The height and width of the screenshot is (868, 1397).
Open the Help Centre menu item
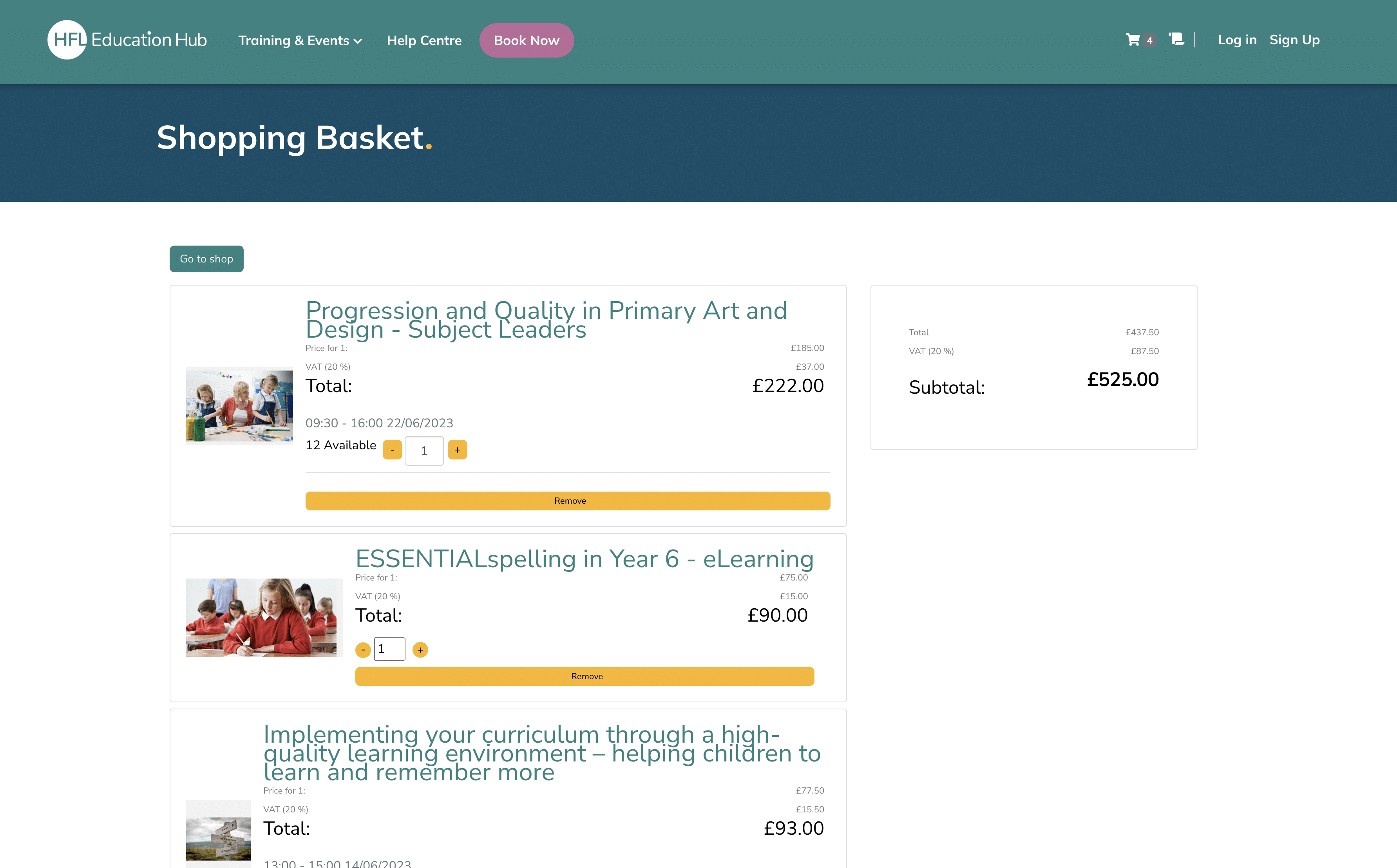coord(424,40)
